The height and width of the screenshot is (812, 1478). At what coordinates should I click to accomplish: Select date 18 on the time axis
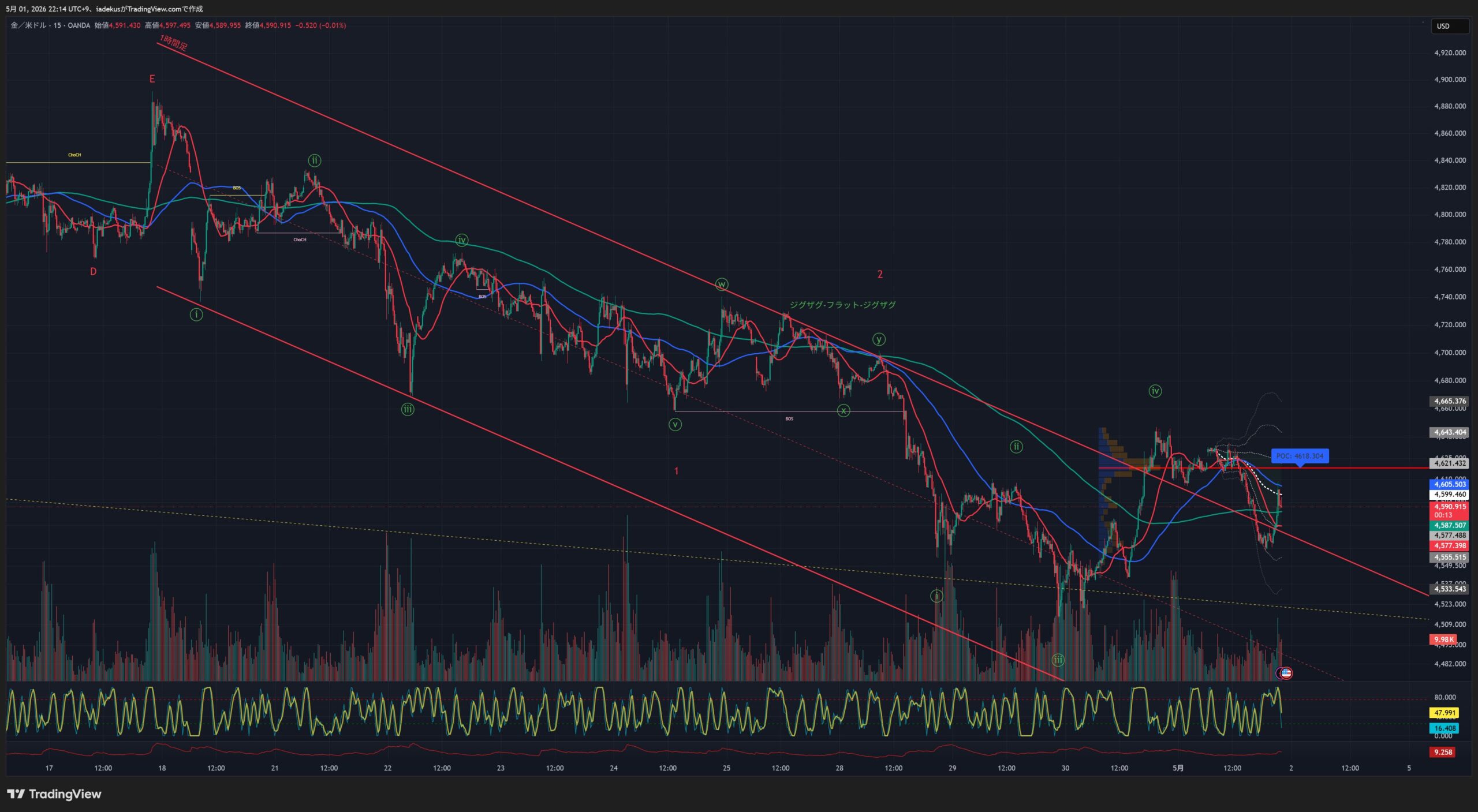[x=162, y=768]
